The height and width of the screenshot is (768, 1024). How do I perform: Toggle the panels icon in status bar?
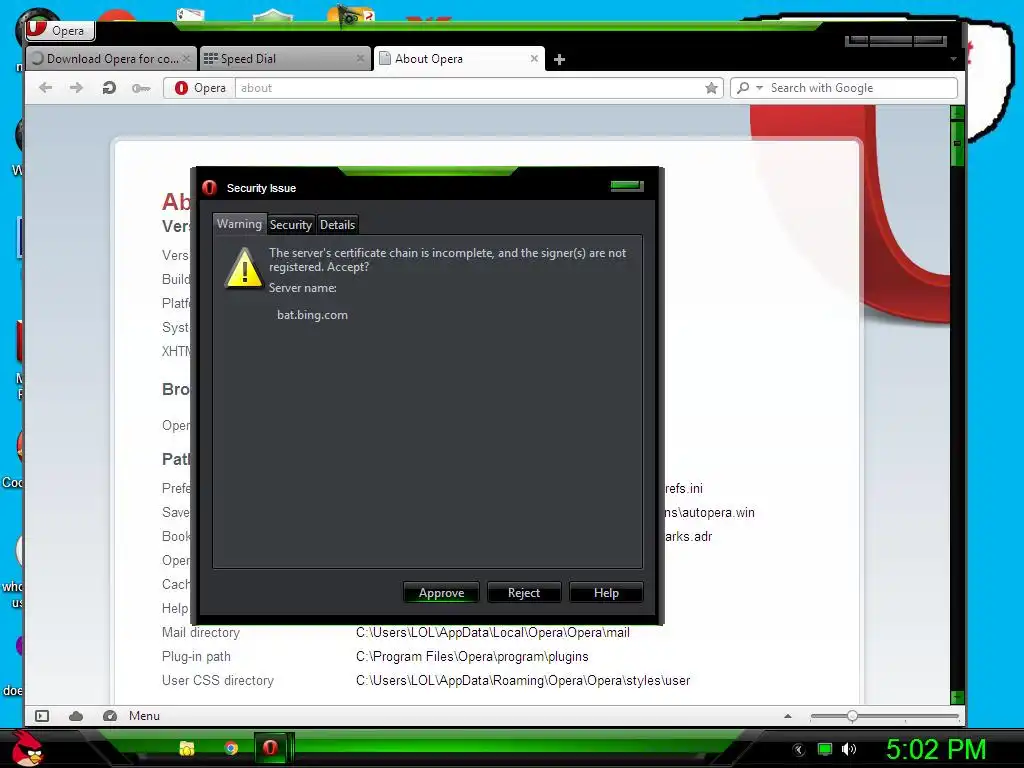(42, 716)
